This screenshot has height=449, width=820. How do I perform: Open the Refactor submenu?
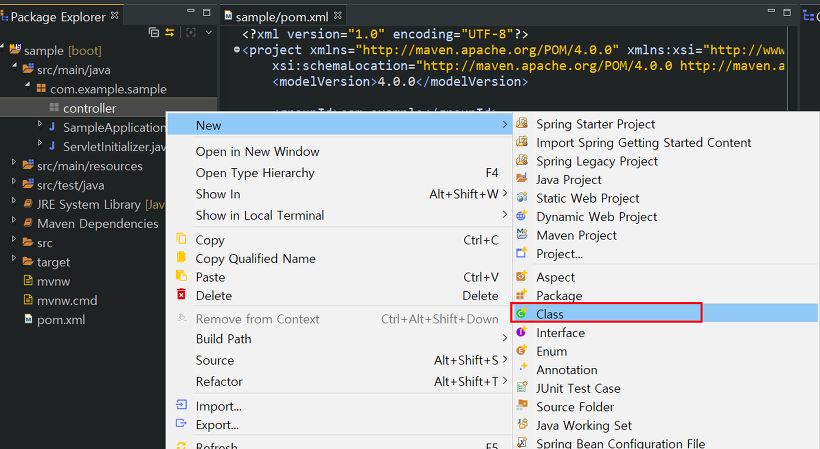click(339, 382)
